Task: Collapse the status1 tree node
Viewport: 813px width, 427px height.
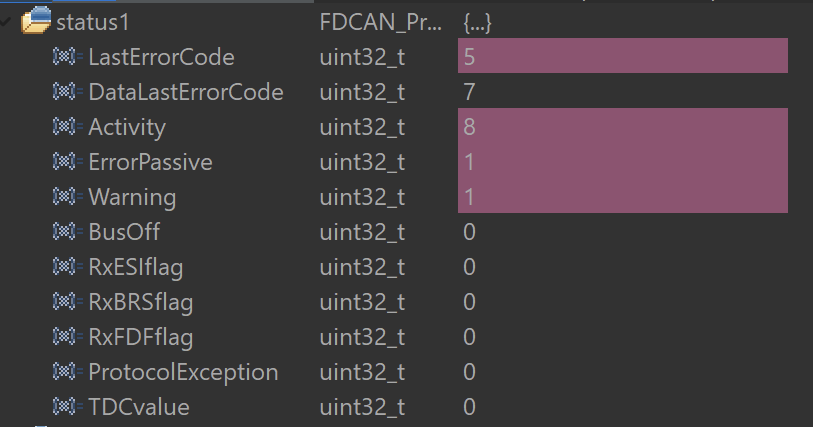Action: [x=9, y=19]
